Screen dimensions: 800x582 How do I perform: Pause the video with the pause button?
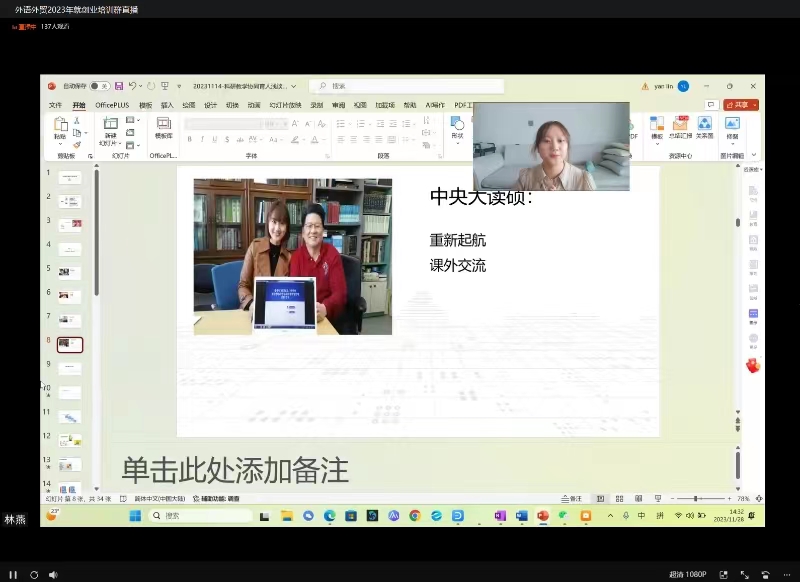(x=14, y=574)
